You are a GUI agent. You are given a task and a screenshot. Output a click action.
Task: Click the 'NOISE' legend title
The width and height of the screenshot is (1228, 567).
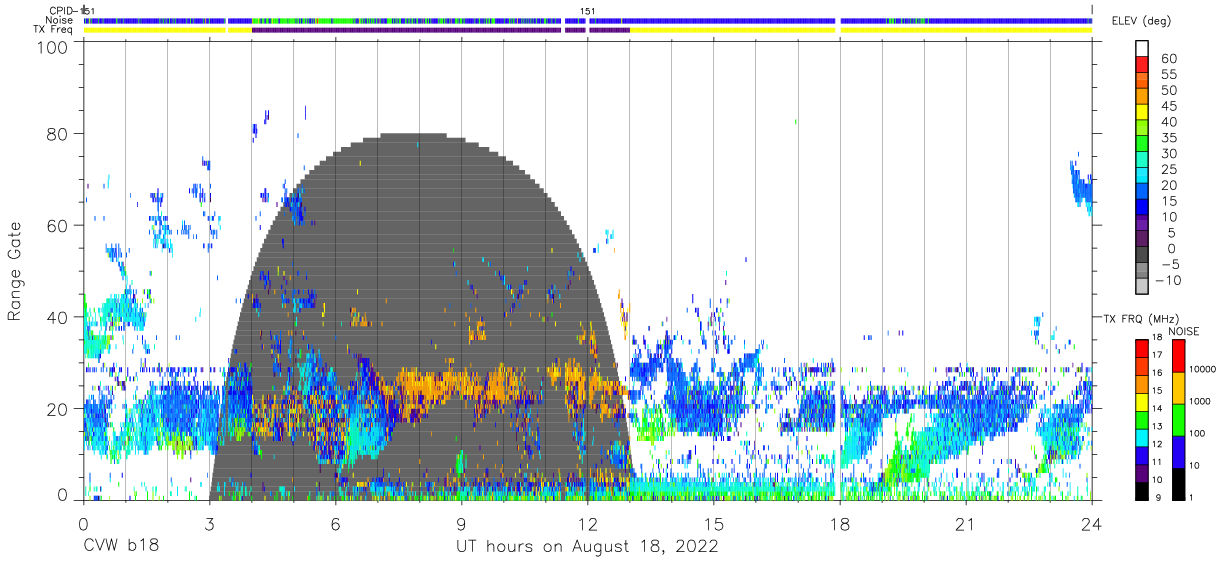(x=1185, y=331)
